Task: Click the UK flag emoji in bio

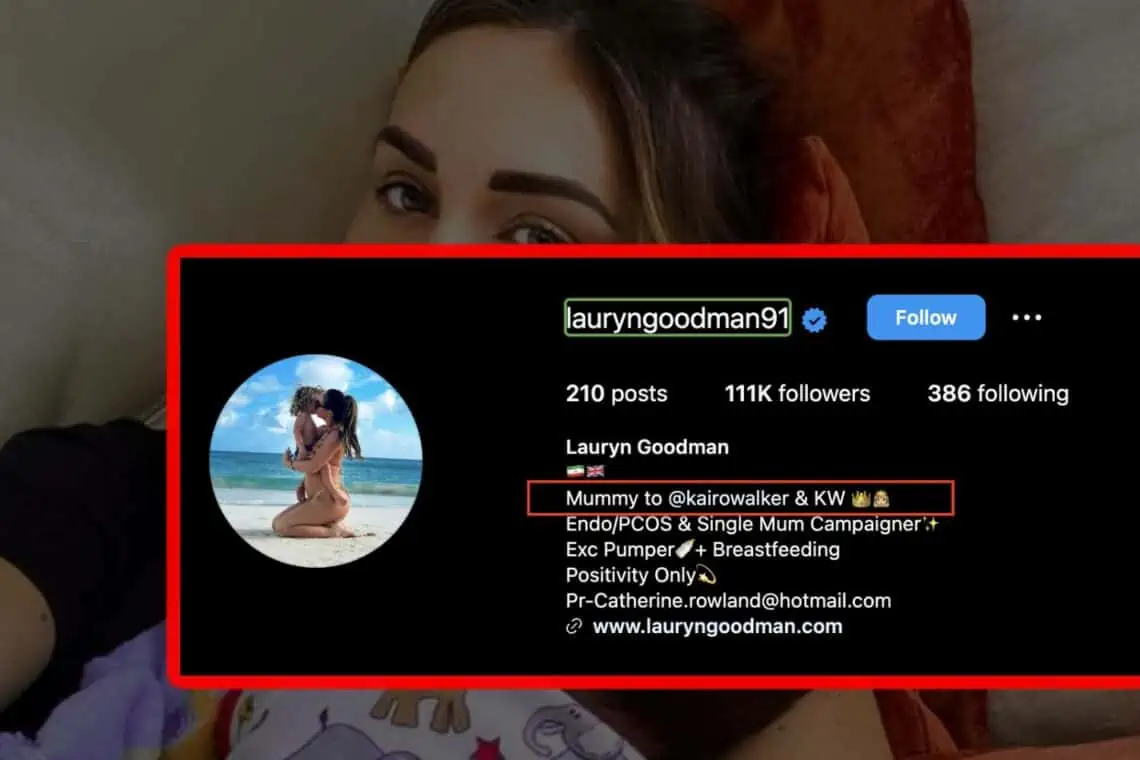Action: [x=595, y=471]
